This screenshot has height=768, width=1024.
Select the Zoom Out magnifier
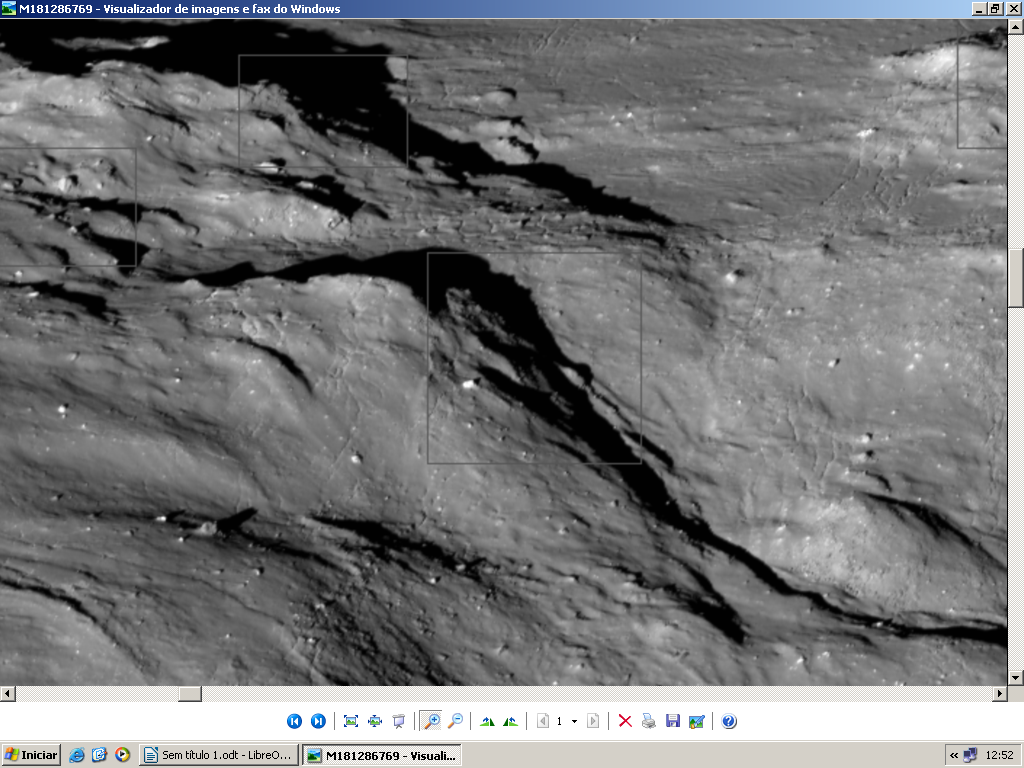pos(455,721)
